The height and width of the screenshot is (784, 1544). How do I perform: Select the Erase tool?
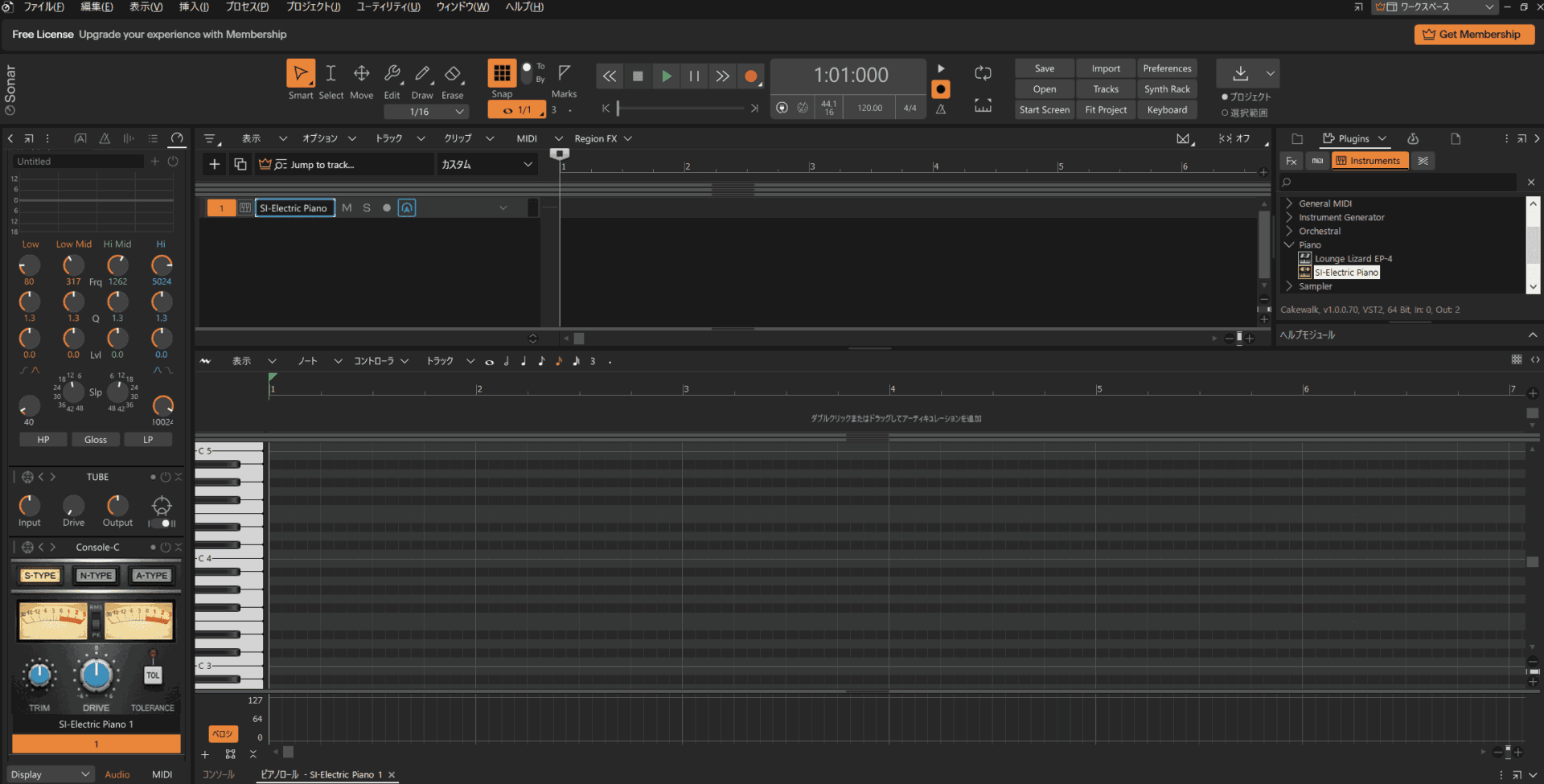click(x=453, y=74)
